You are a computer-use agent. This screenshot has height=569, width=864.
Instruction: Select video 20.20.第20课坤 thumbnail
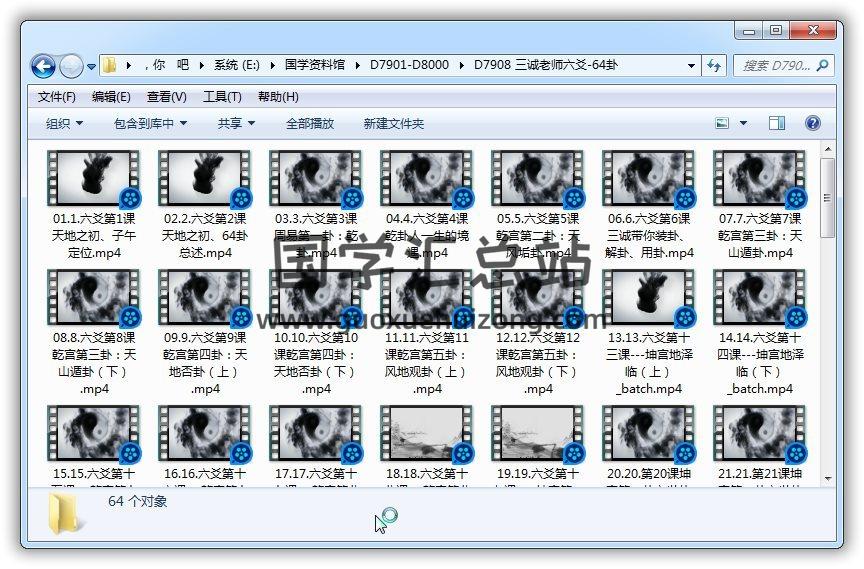648,433
